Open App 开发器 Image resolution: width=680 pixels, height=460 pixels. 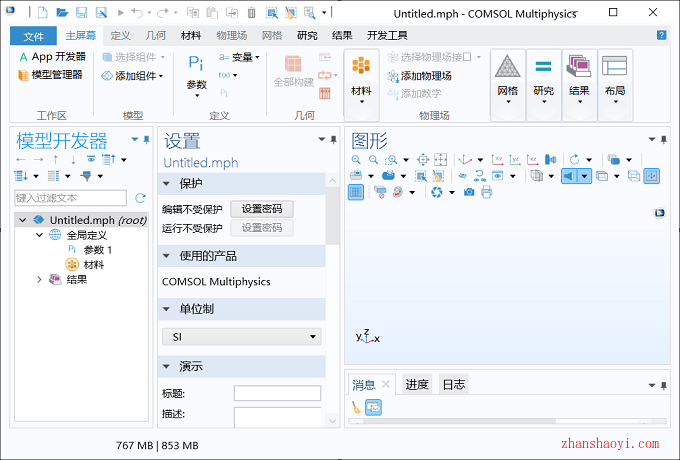(52, 57)
